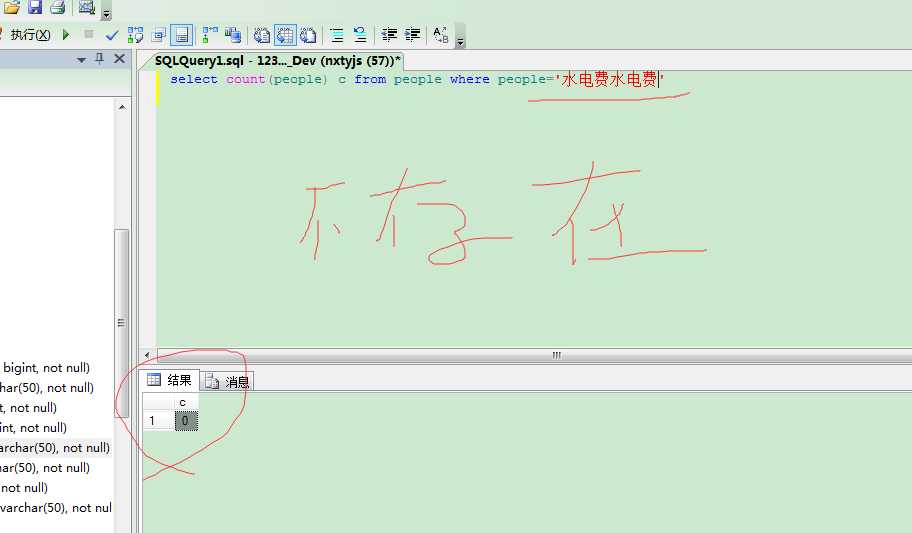
Task: Start debugging with the green play icon
Action: tap(66, 35)
